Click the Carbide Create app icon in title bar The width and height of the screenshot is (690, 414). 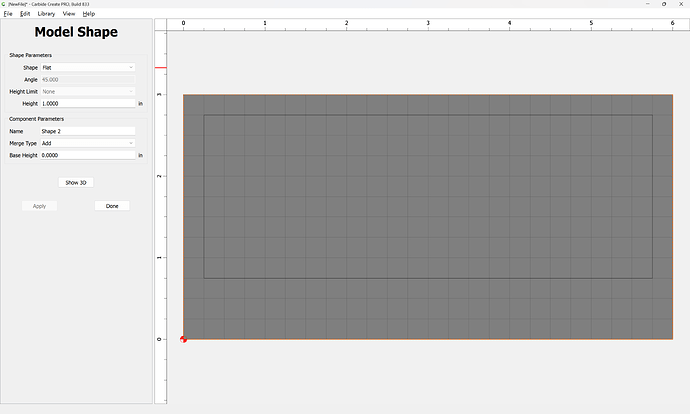(x=4, y=4)
